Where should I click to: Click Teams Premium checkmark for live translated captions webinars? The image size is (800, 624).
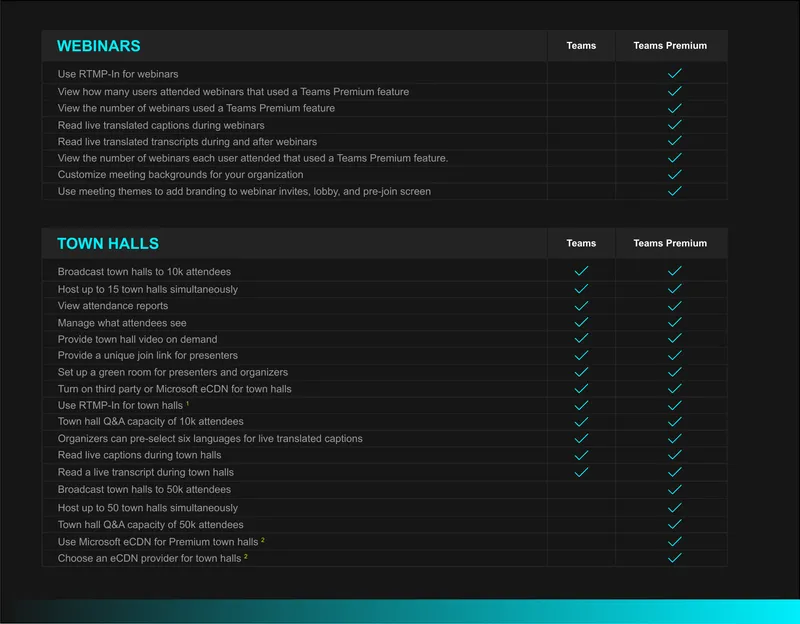[x=674, y=125]
